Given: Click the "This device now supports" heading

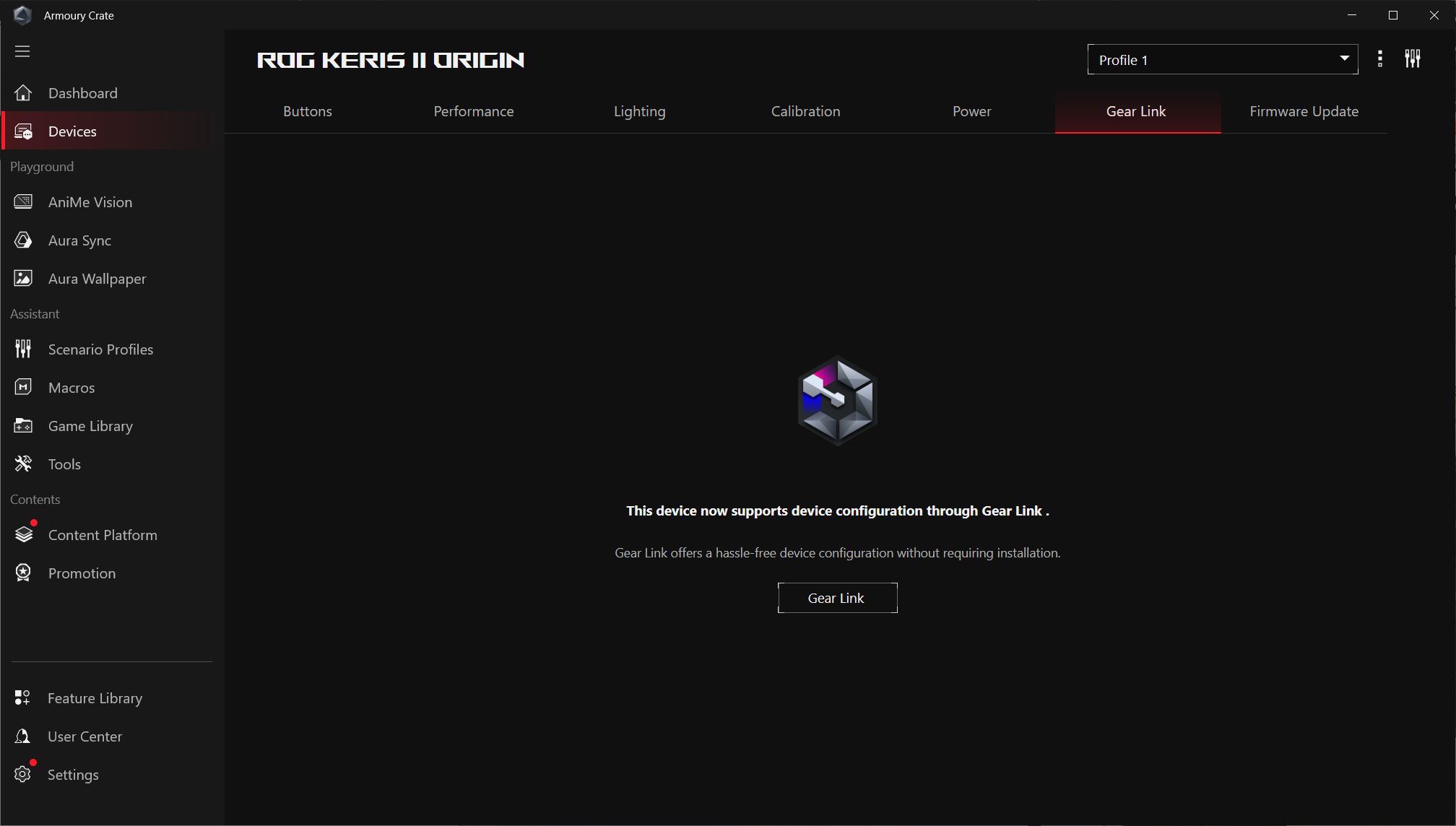Looking at the screenshot, I should 838,511.
